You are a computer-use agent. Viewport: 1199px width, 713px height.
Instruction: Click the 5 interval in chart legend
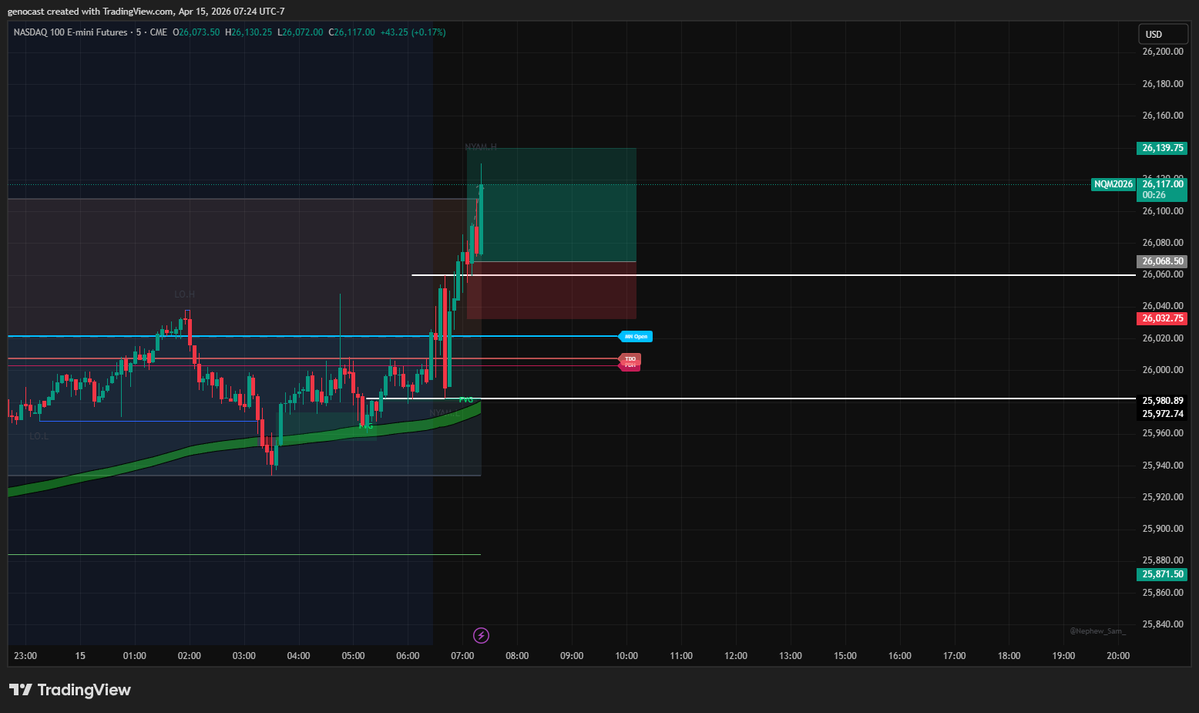(x=138, y=32)
